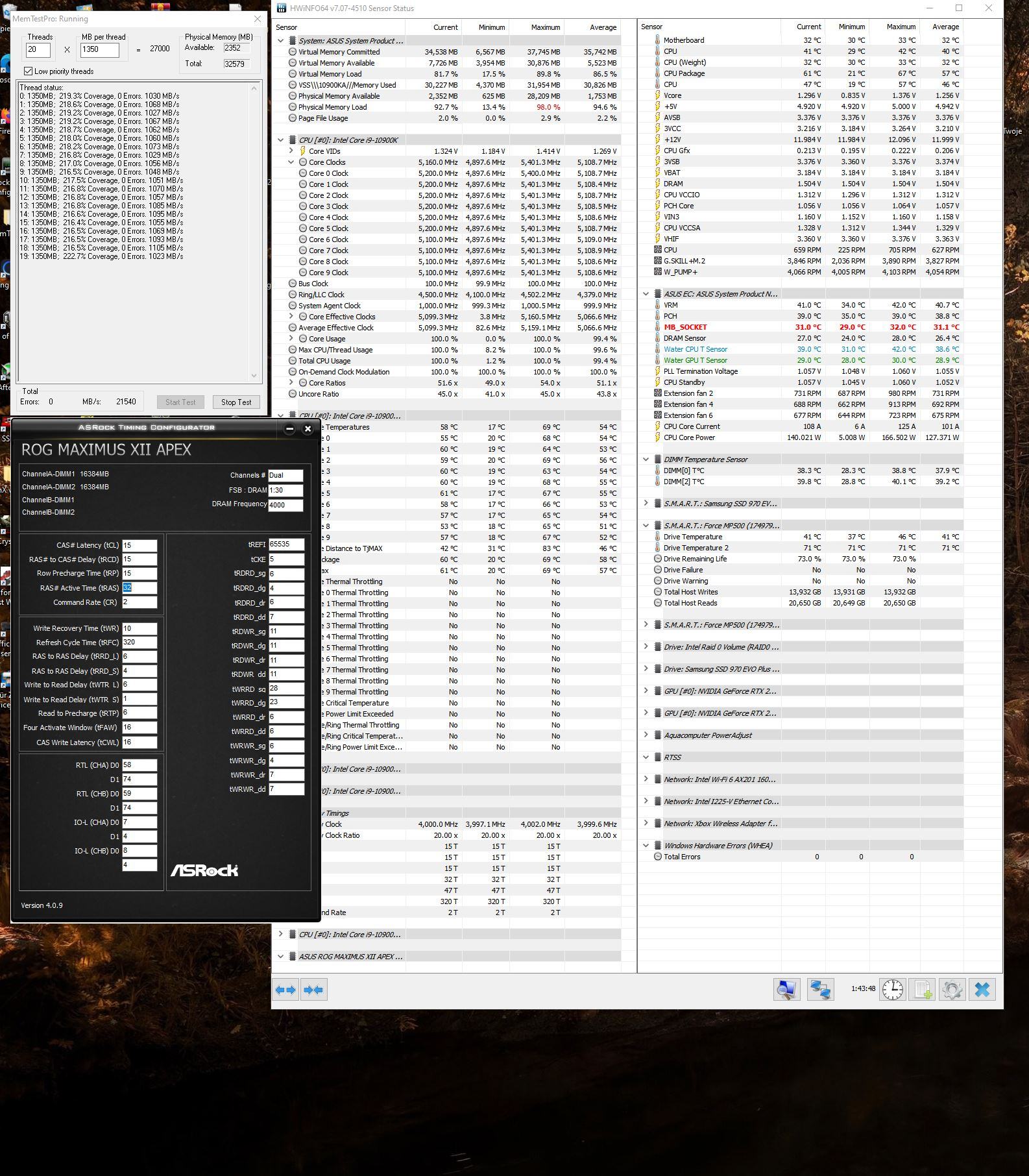
Task: Expand the S.M.A.R.T. Samsung SSD 970 group
Action: [646, 504]
